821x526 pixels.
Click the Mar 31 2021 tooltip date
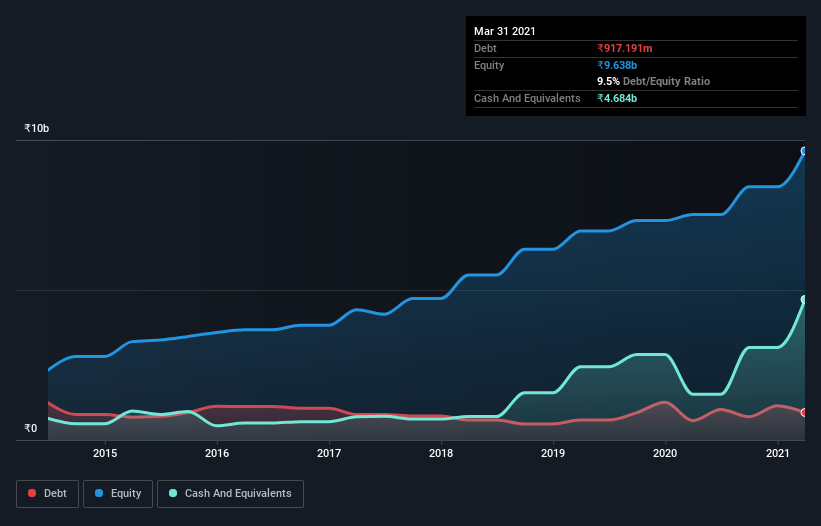coord(505,31)
